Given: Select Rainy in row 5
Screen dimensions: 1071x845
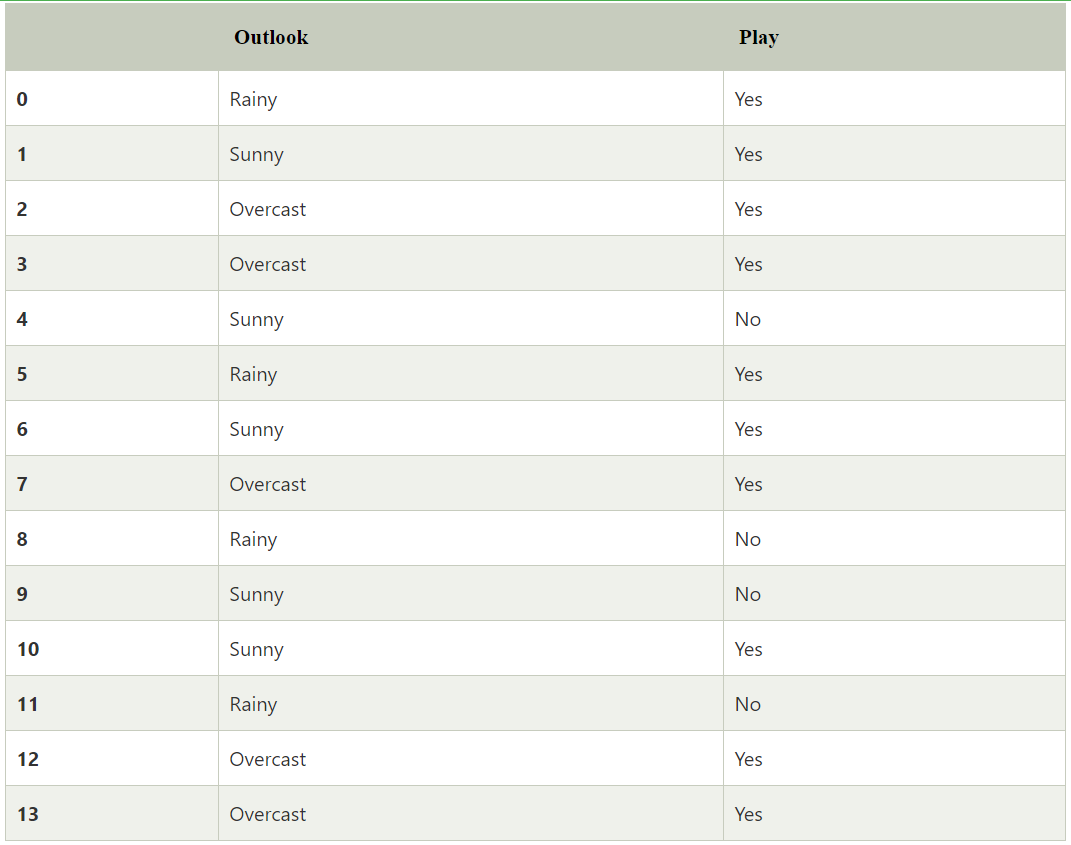Looking at the screenshot, I should pyautogui.click(x=253, y=374).
